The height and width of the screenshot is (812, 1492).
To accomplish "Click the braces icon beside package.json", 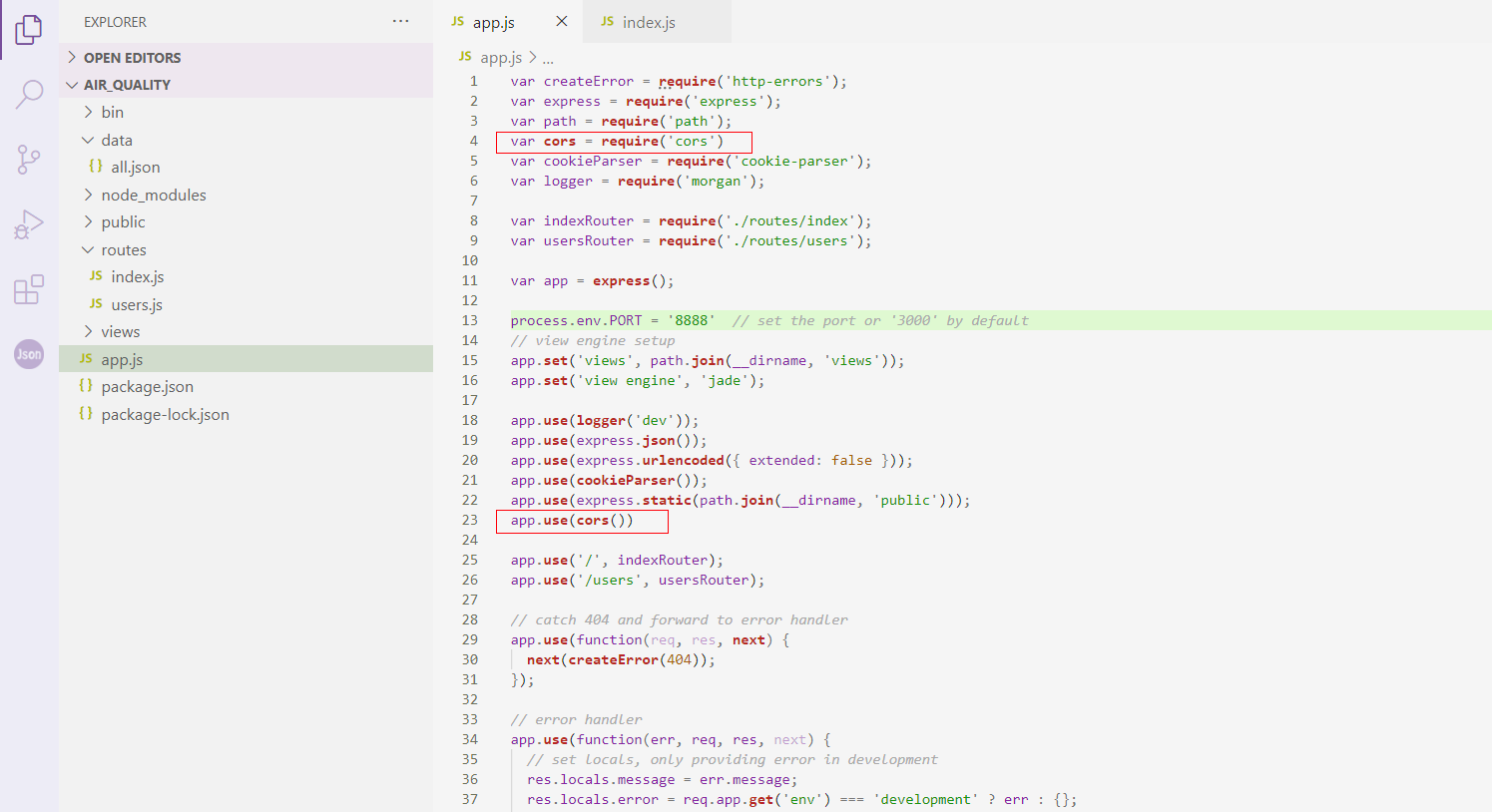I will click(x=86, y=386).
